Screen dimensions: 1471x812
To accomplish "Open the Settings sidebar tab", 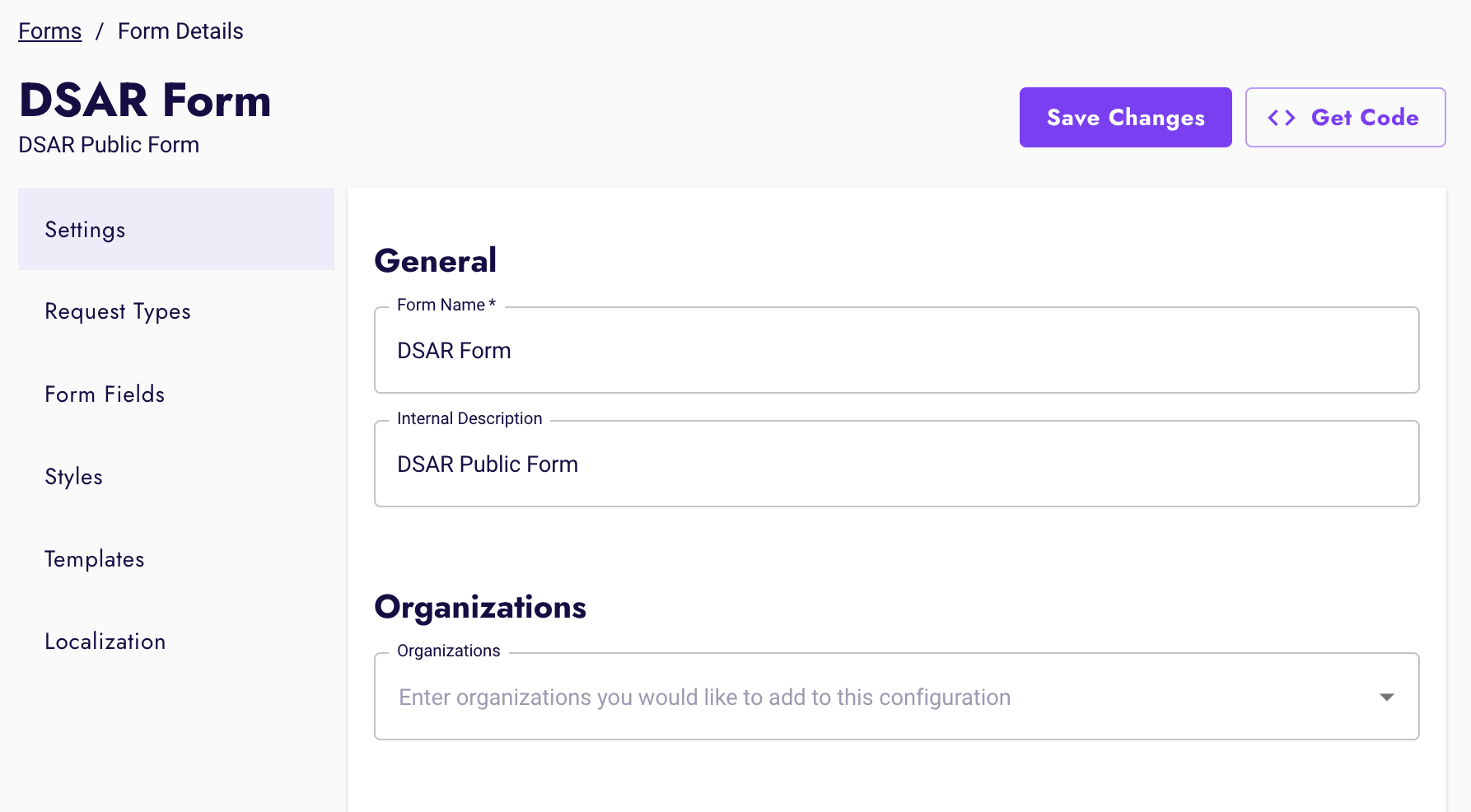I will tap(176, 229).
